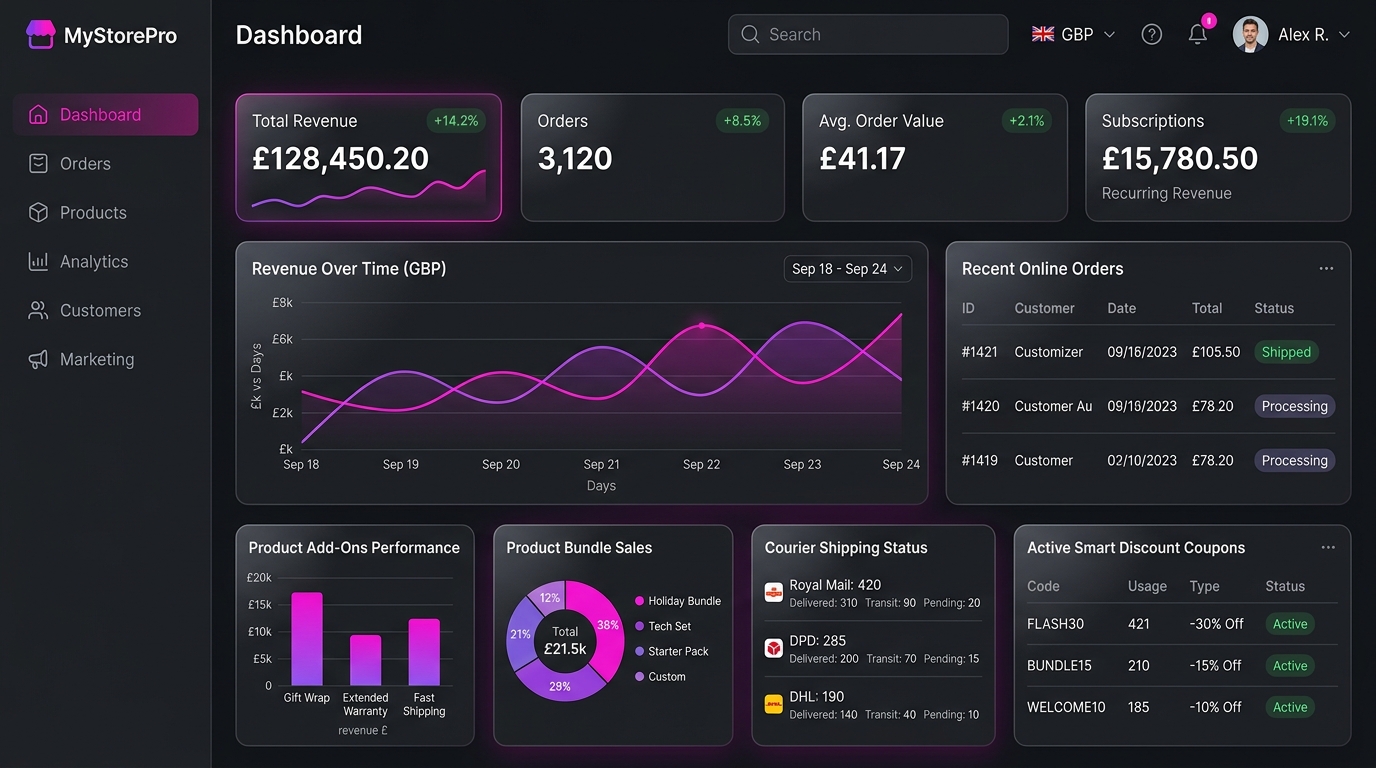Click the UK flag currency icon

(1043, 34)
